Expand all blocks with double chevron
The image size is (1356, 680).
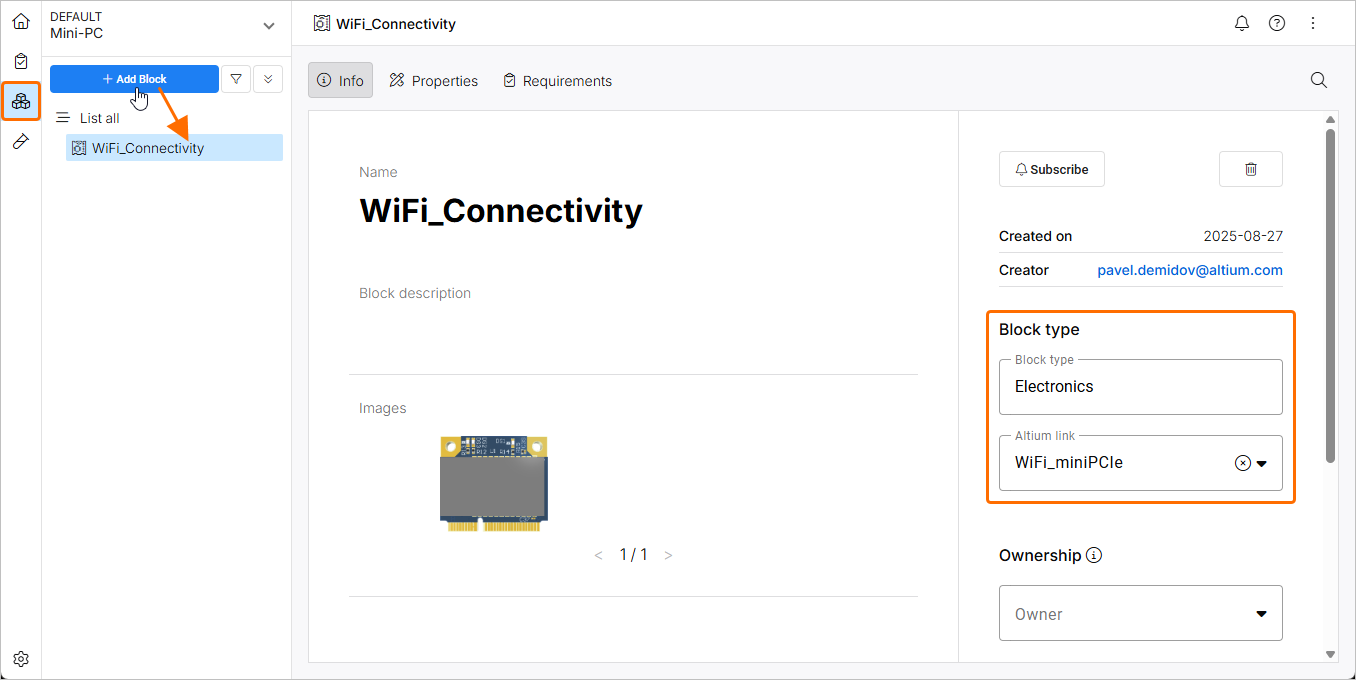tap(268, 79)
